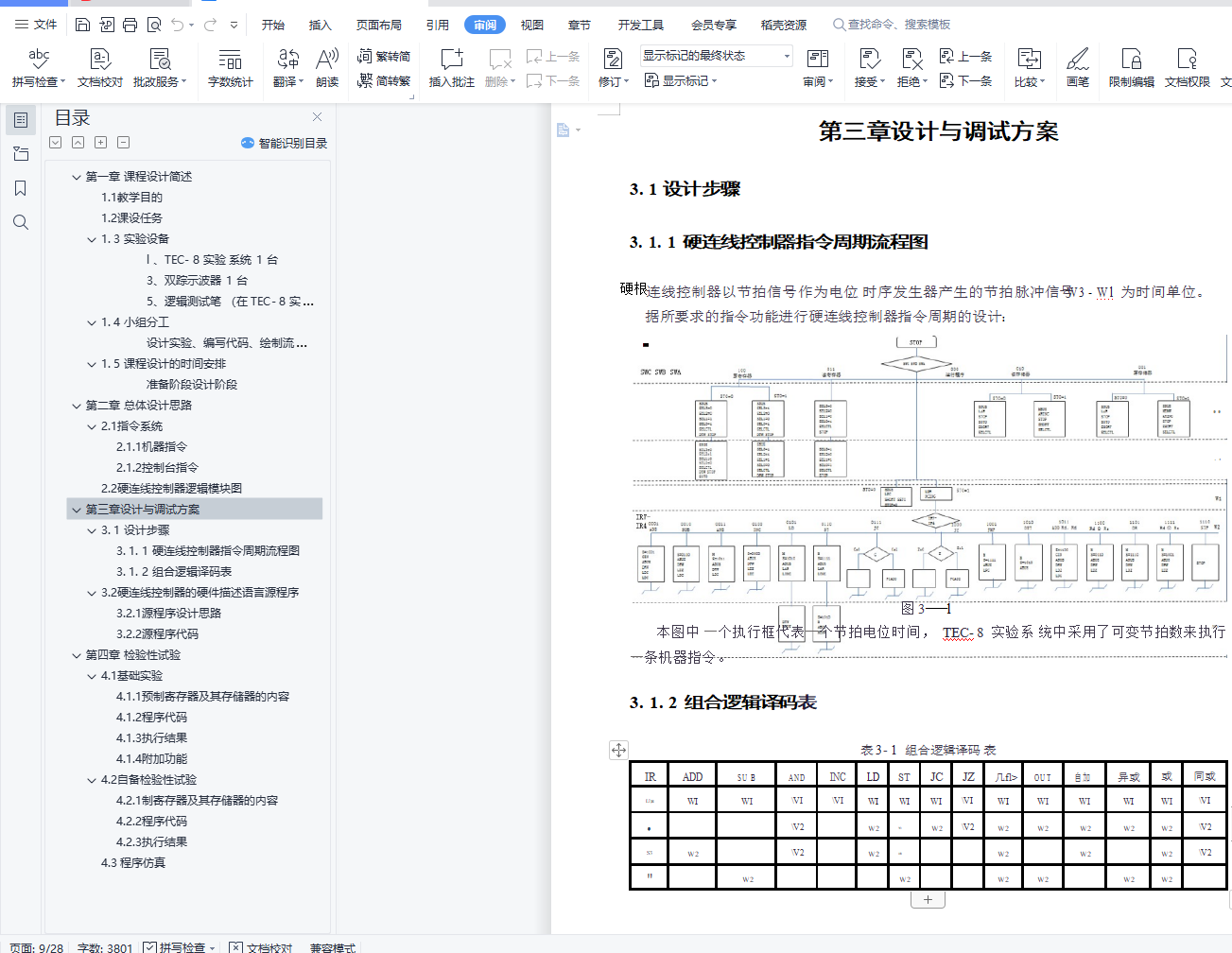
Task: Collapse the 第四章 检验性试验 node
Action: (x=77, y=655)
